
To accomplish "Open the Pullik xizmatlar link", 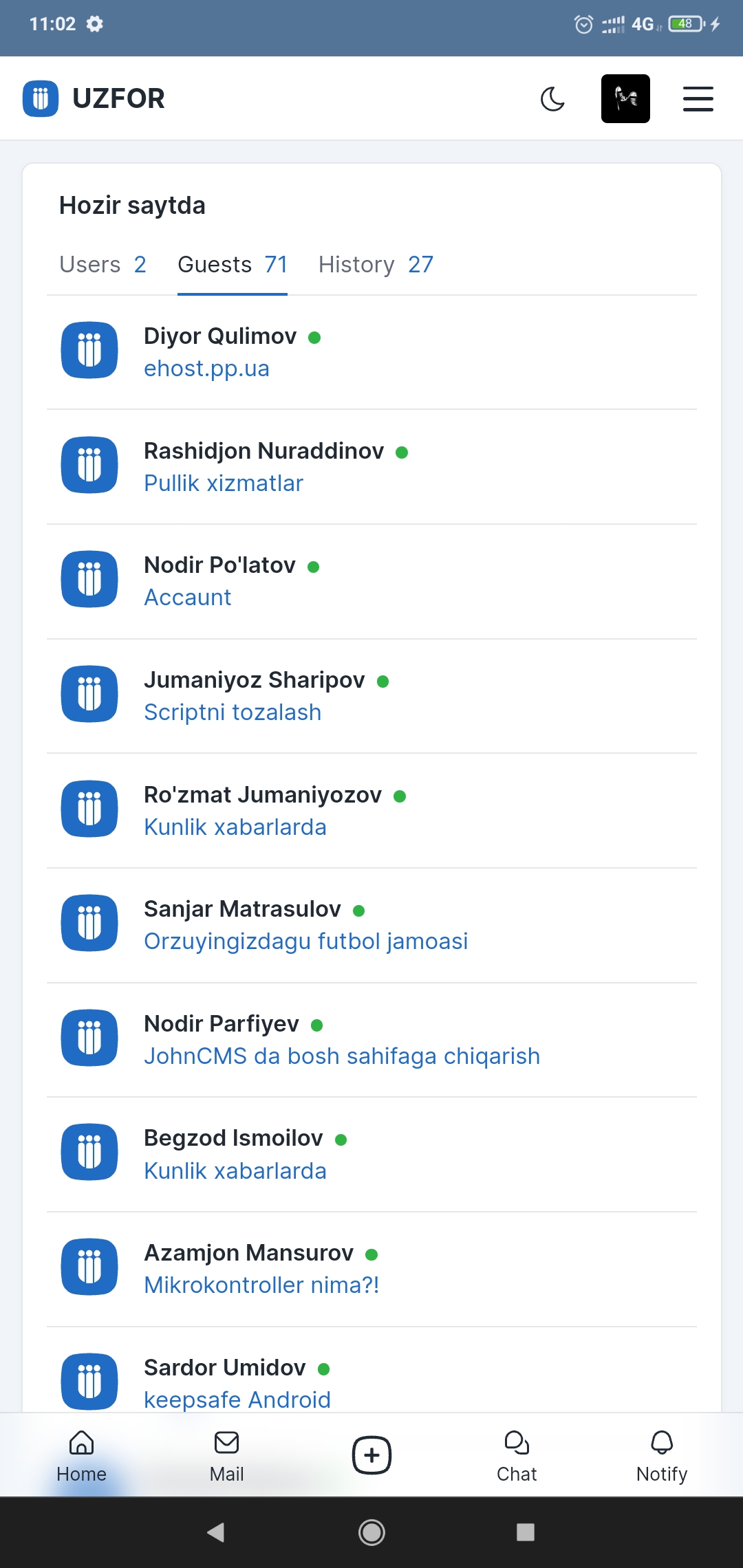I will click(x=224, y=483).
